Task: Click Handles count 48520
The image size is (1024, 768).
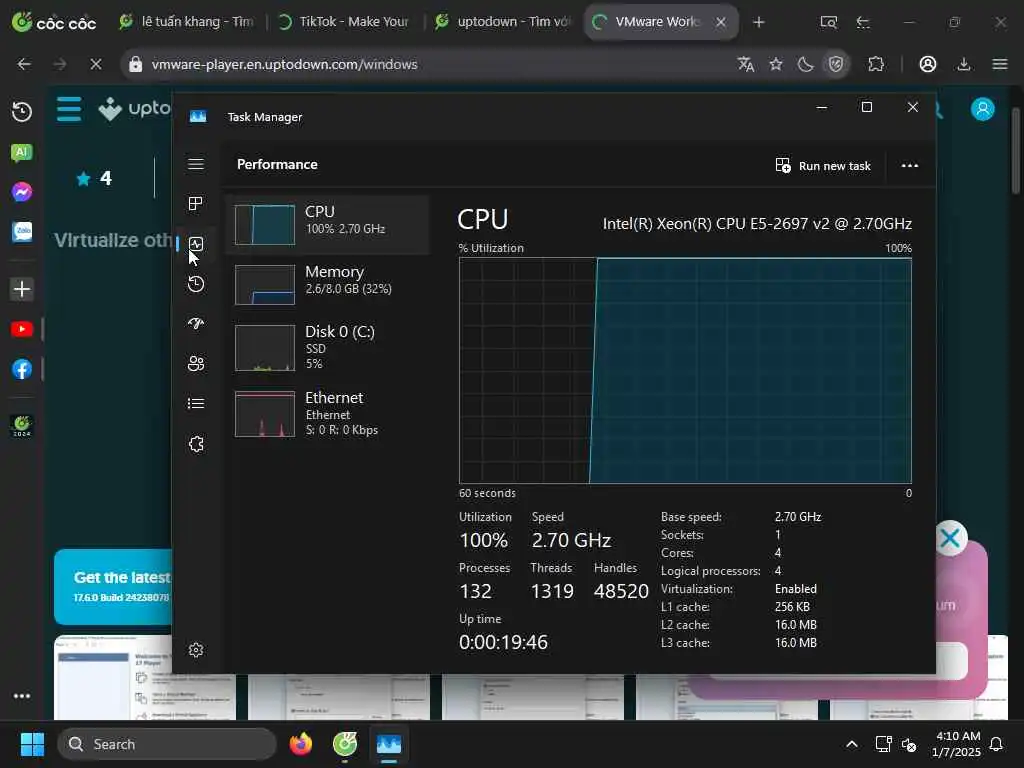Action: pos(621,591)
